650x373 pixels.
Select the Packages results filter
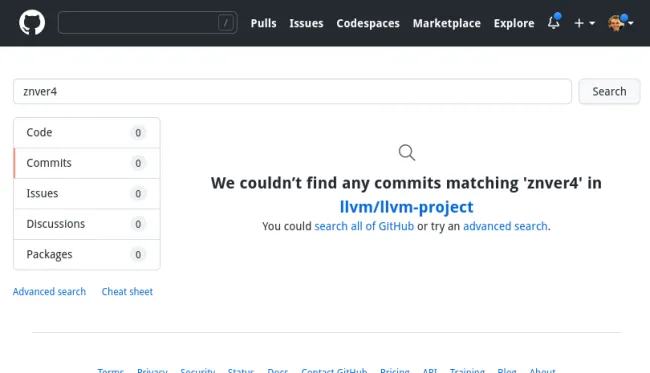pyautogui.click(x=87, y=254)
